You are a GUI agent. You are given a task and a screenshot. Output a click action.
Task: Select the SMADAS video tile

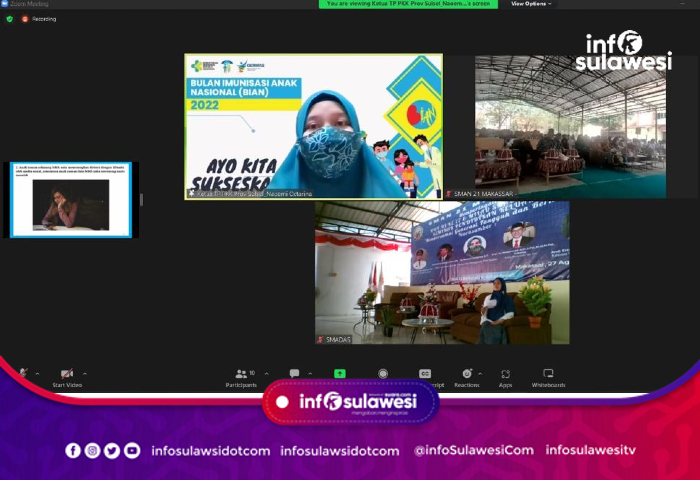pos(442,272)
